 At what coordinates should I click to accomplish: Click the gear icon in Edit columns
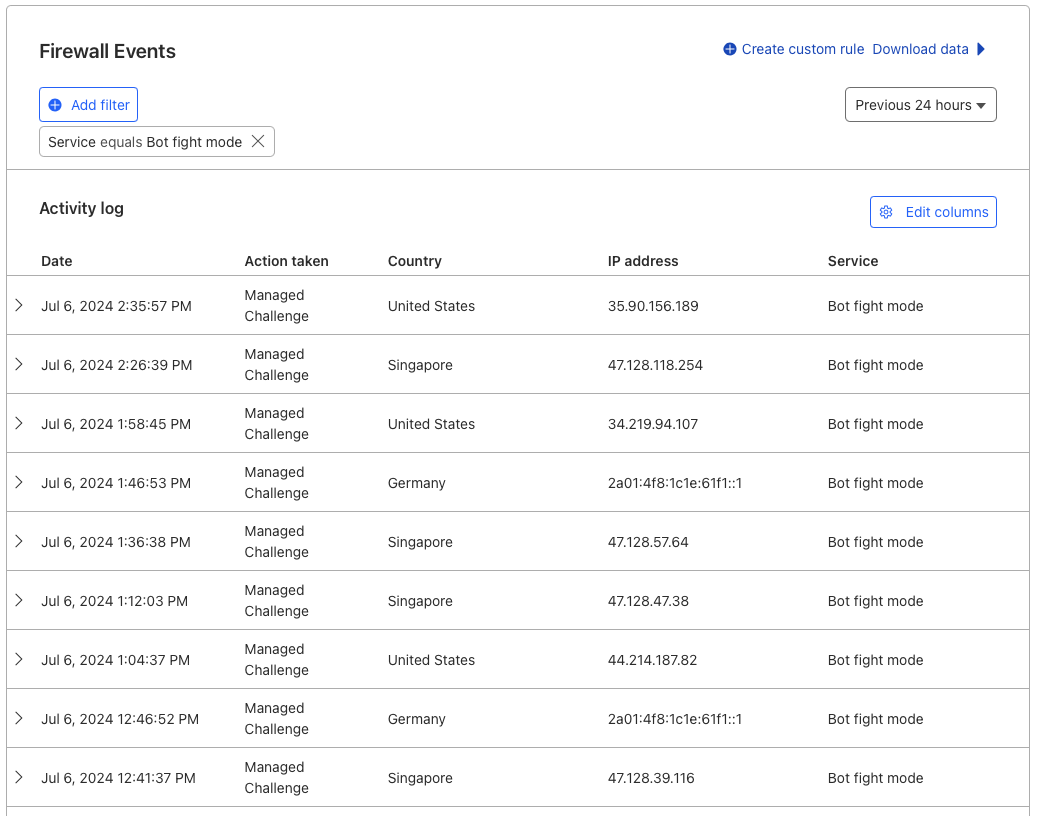pos(886,212)
